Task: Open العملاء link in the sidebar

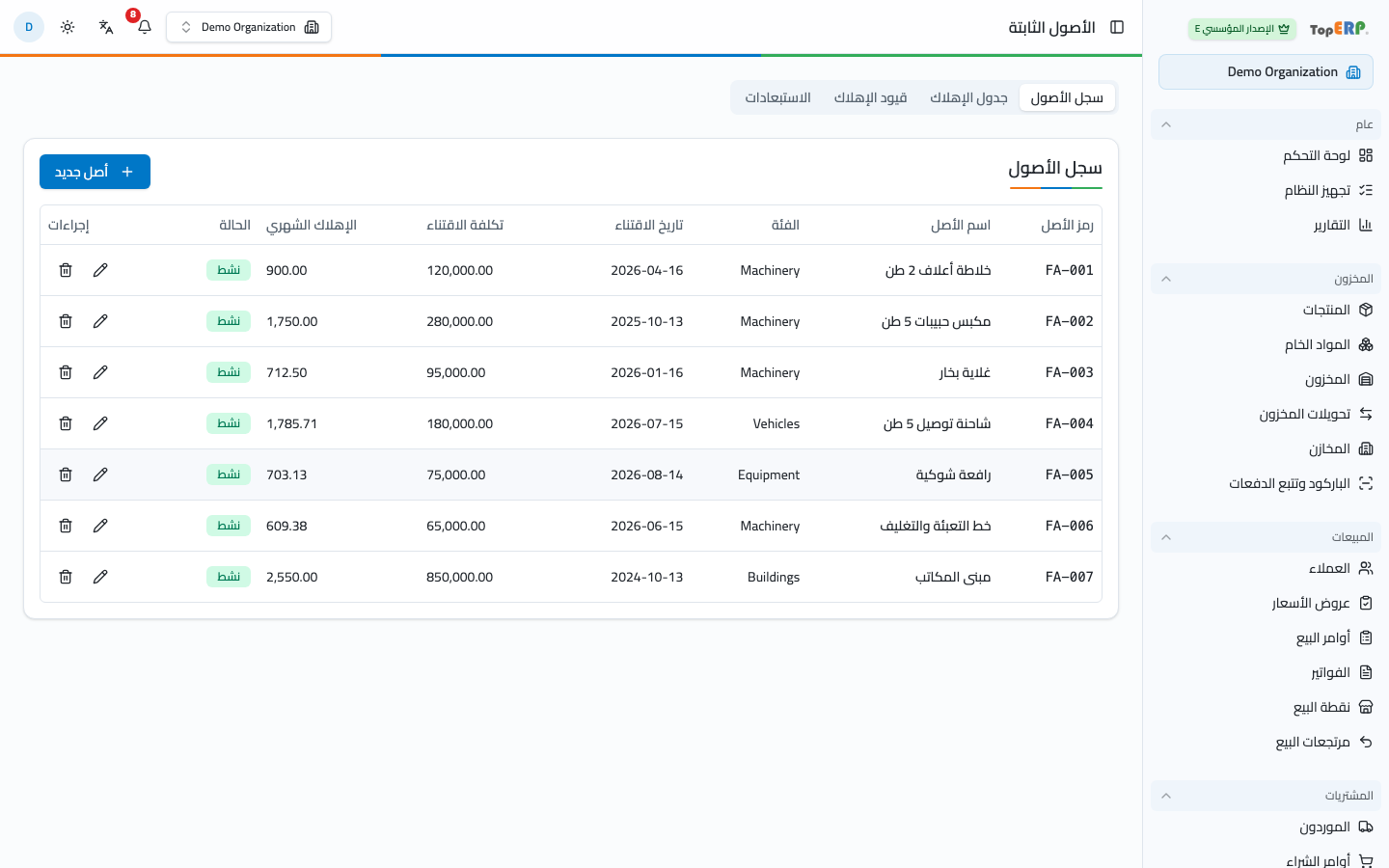Action: coord(1266,568)
